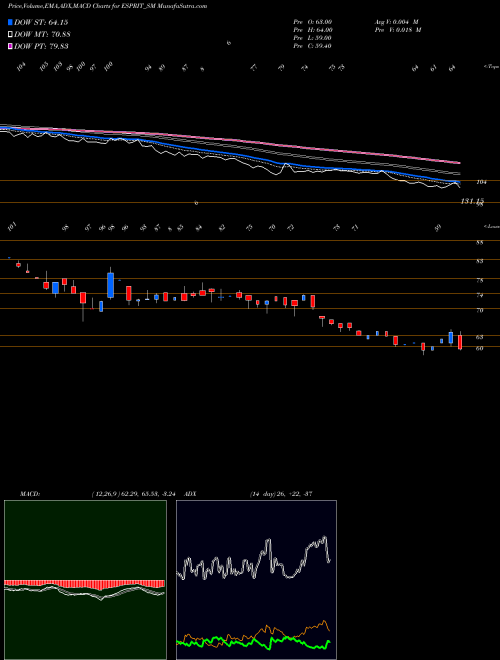Open the green MACD histogram panel
Viewport: 500px width, 660px height.
point(85,580)
